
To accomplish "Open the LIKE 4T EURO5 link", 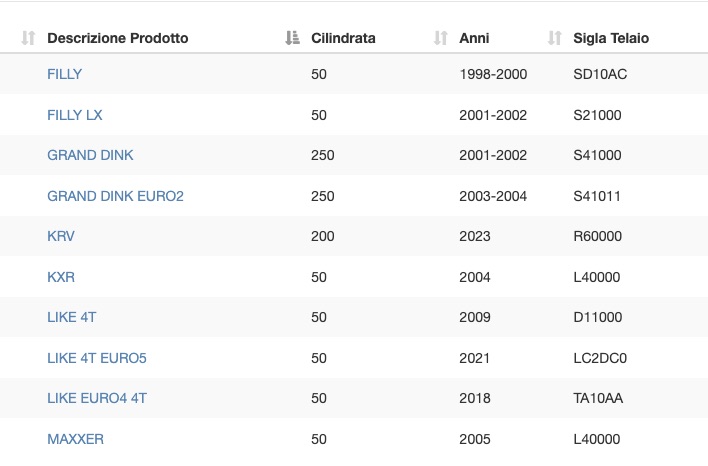I will (97, 358).
